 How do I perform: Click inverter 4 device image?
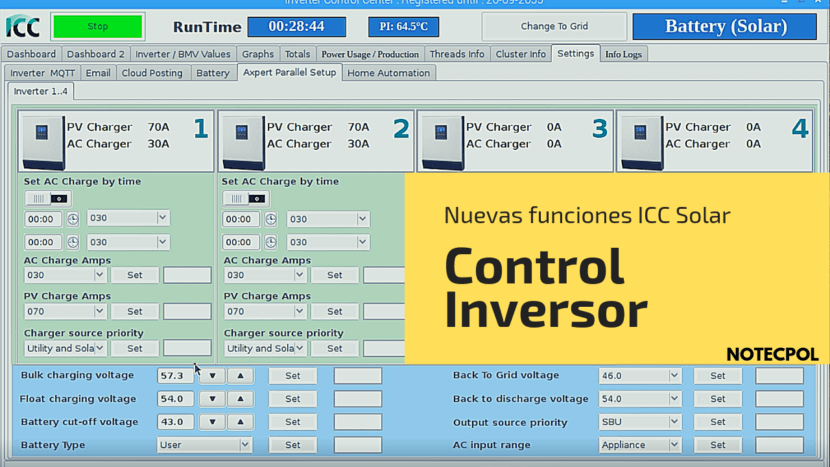pyautogui.click(x=642, y=141)
